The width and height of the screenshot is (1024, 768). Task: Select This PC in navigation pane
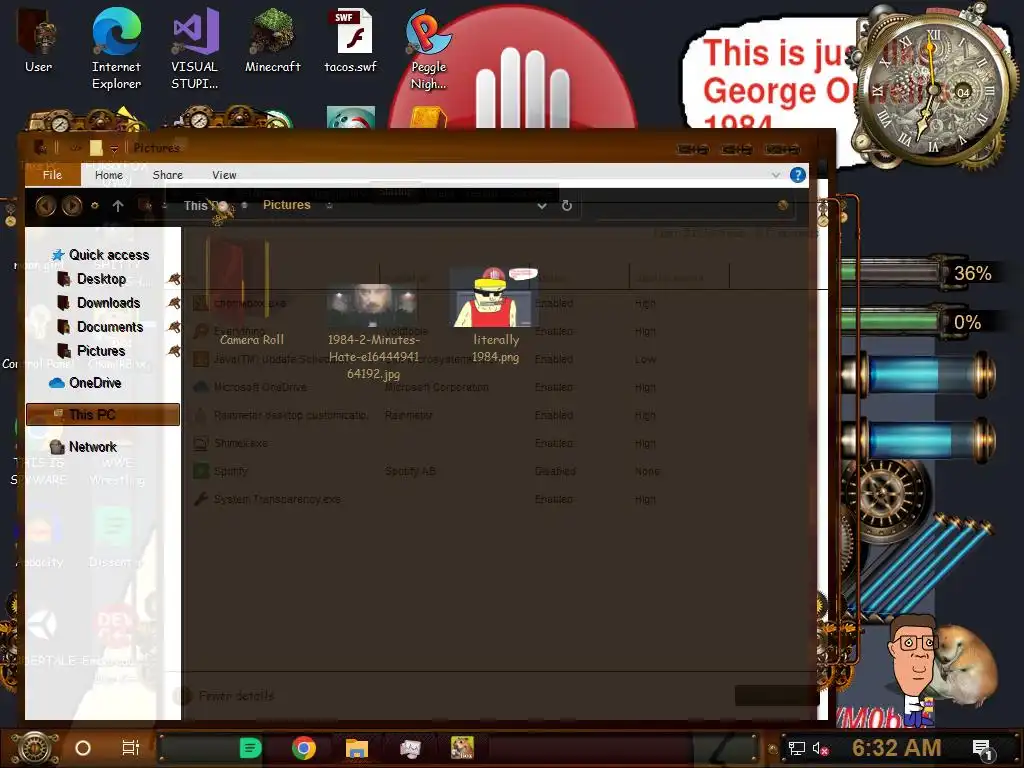(103, 415)
